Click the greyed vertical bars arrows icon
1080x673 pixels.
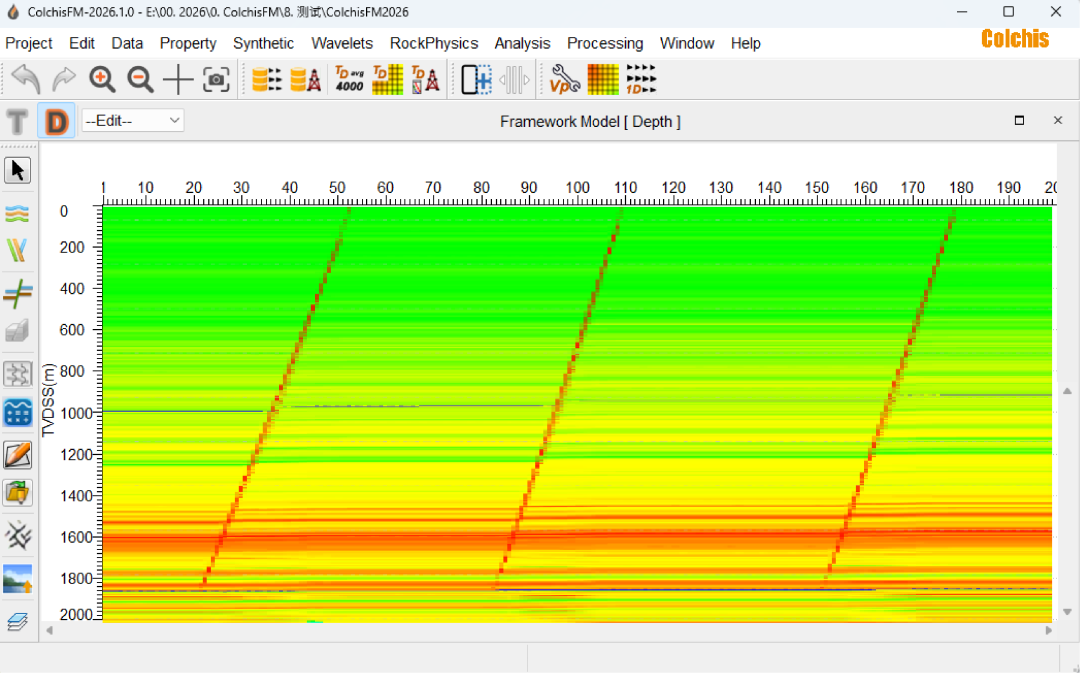515,80
